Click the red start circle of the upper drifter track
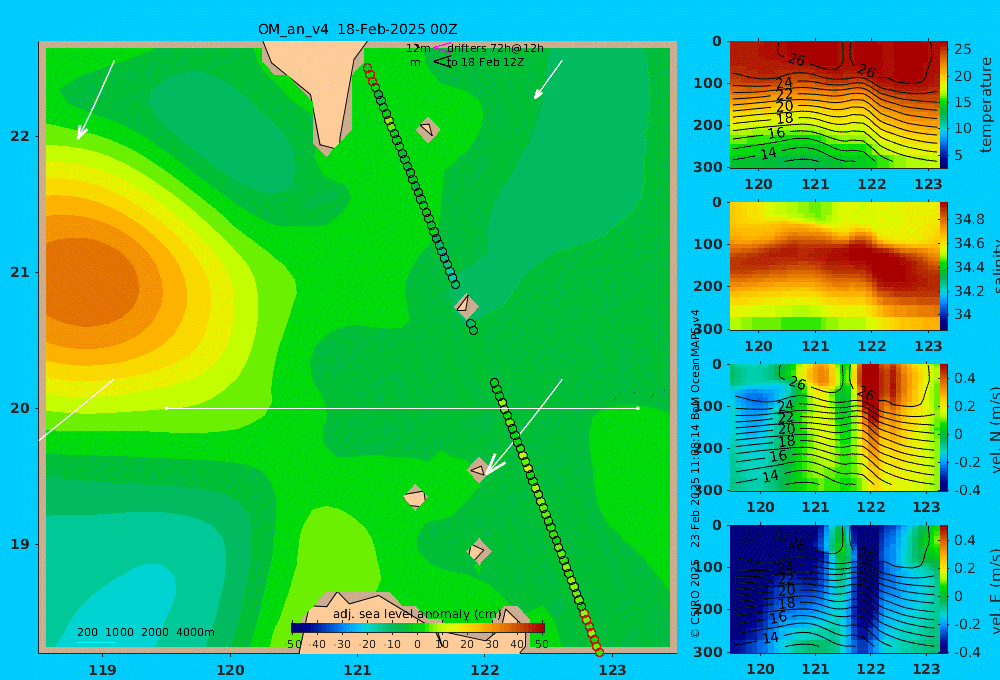The height and width of the screenshot is (680, 1000). pos(367,68)
